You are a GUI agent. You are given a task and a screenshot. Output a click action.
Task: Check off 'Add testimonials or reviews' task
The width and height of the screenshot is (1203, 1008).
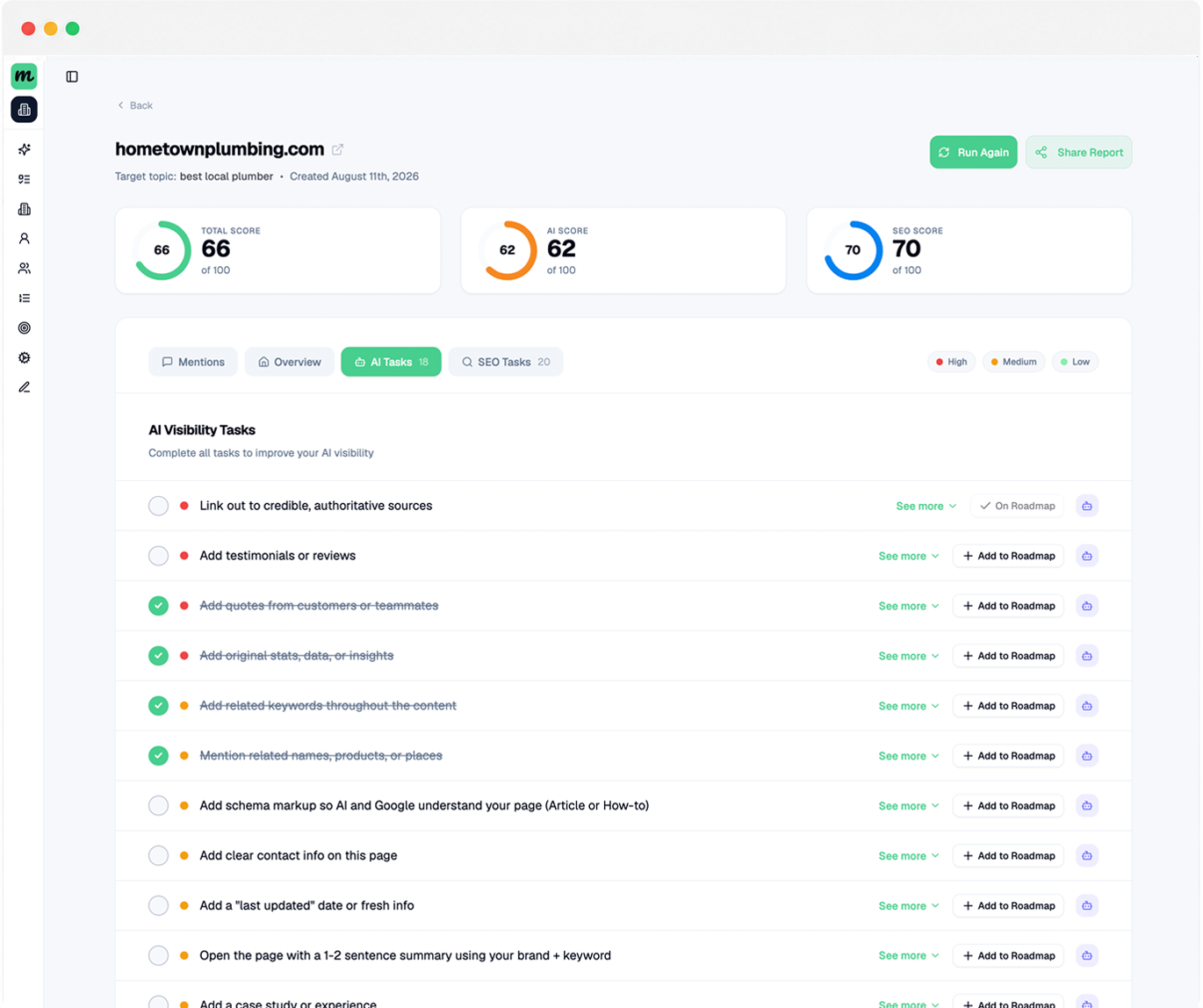[158, 556]
